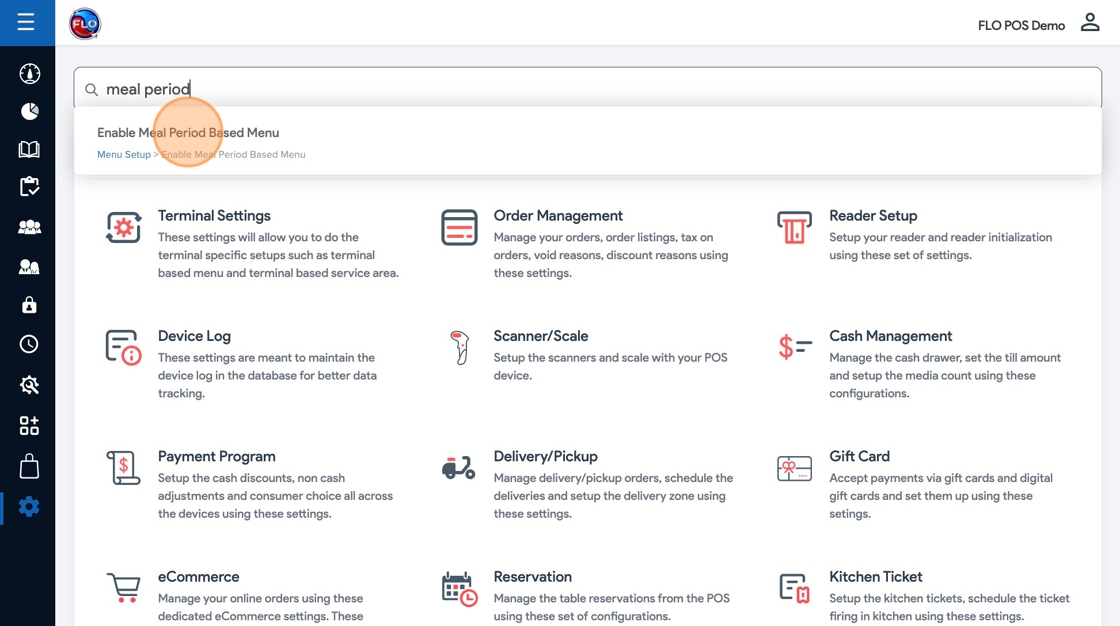
Task: Click the Terminal Settings icon
Action: point(124,228)
